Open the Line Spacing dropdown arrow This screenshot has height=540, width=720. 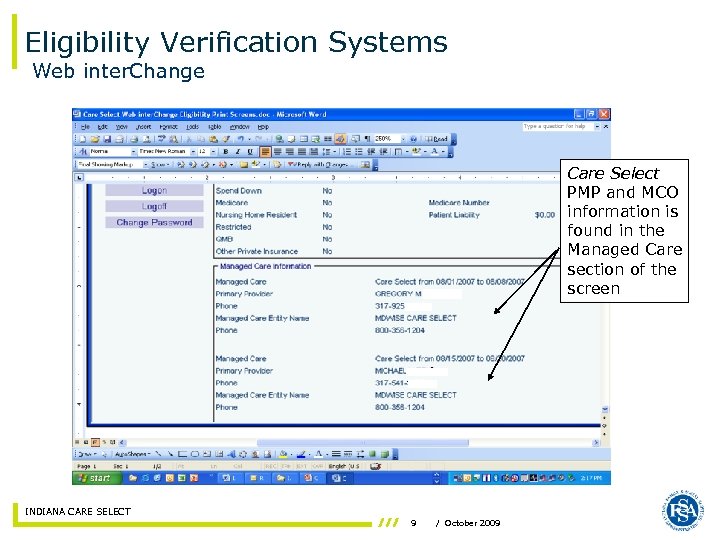pyautogui.click(x=334, y=152)
